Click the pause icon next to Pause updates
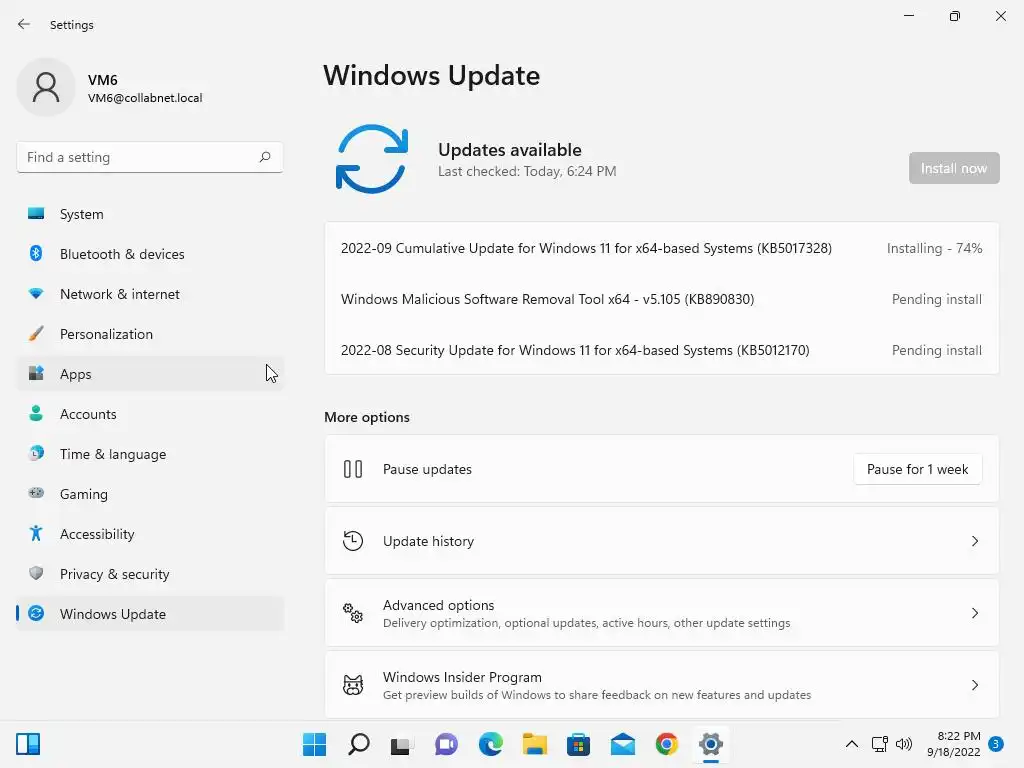This screenshot has width=1024, height=768. 353,469
